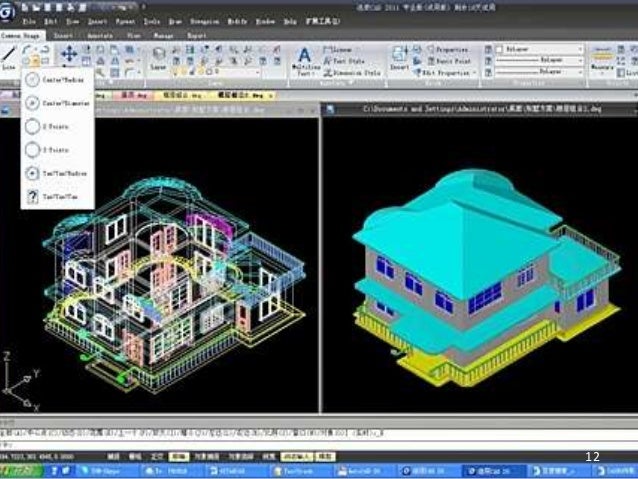Click the white color swatch beside ByLayer
This screenshot has height=479, width=638.
499,49
